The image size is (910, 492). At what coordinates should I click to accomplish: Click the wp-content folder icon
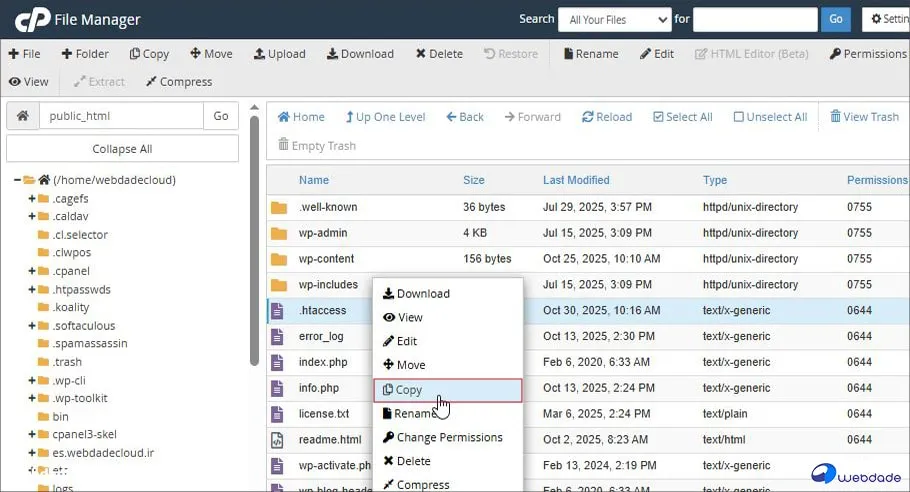279,259
